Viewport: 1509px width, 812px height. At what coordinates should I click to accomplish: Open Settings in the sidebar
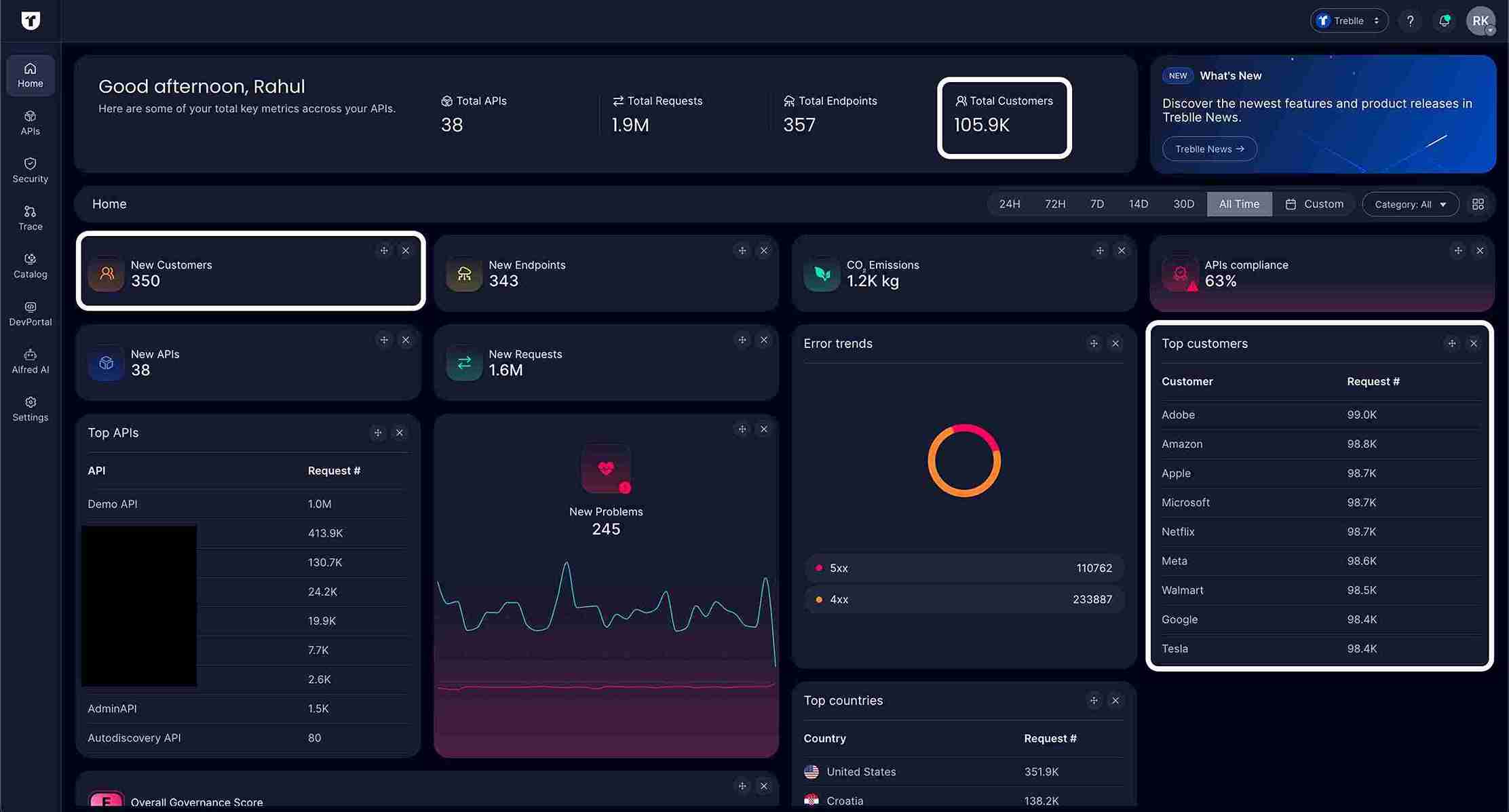tap(30, 409)
